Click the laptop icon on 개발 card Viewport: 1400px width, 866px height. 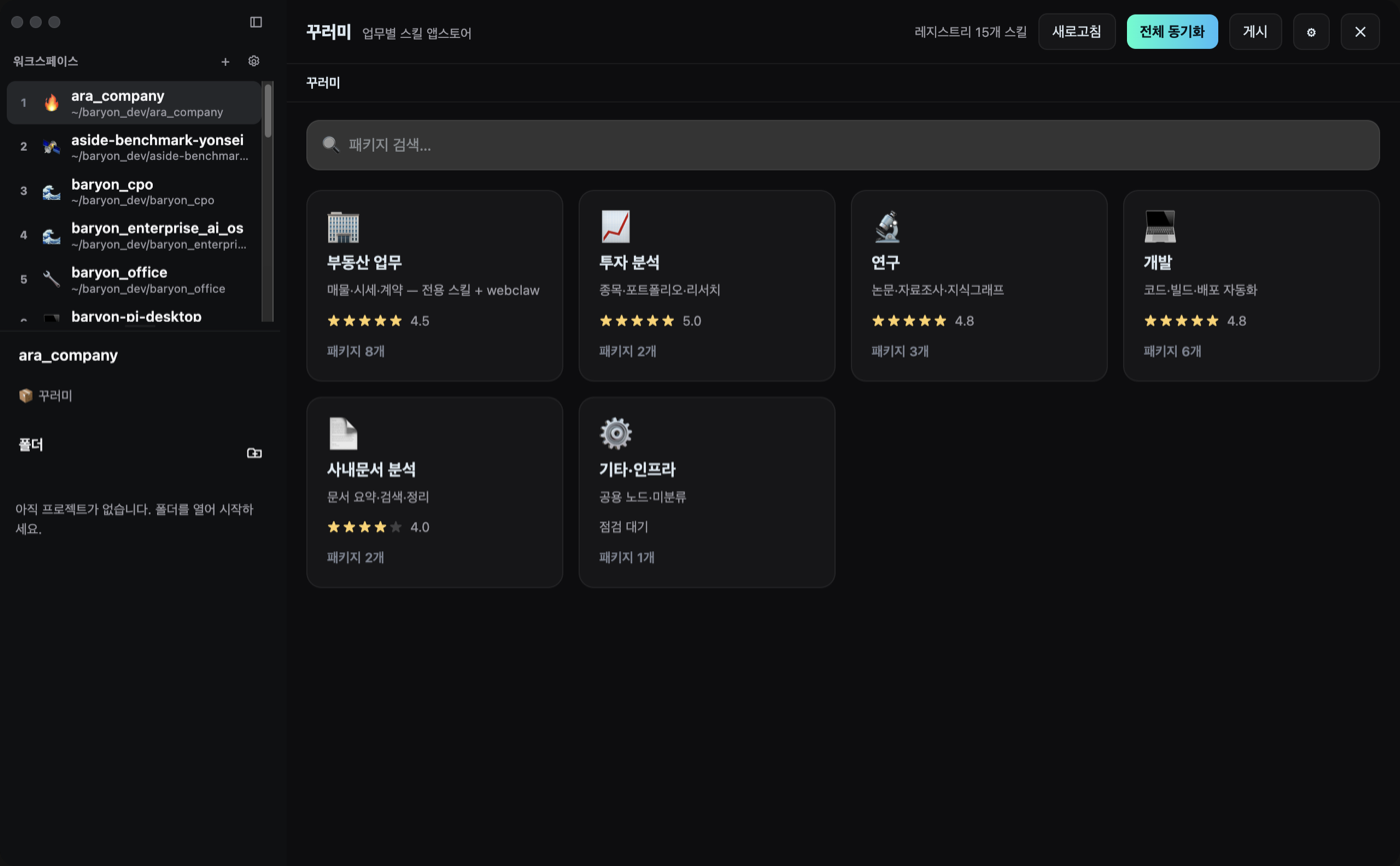[1160, 227]
